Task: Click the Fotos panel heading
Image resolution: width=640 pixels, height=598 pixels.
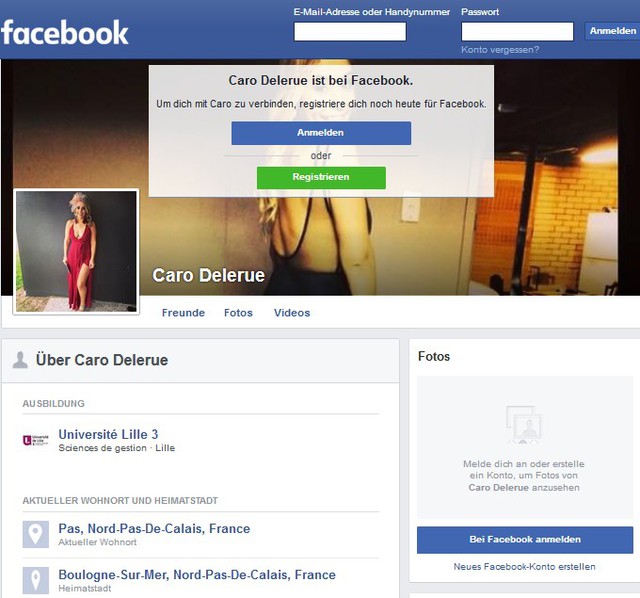Action: [434, 356]
